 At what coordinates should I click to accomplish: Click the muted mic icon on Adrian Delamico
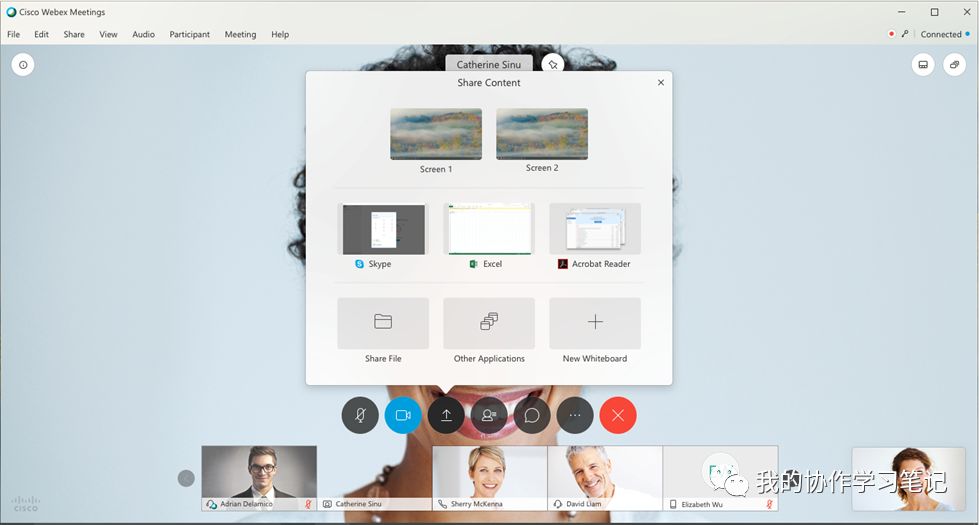[x=308, y=504]
